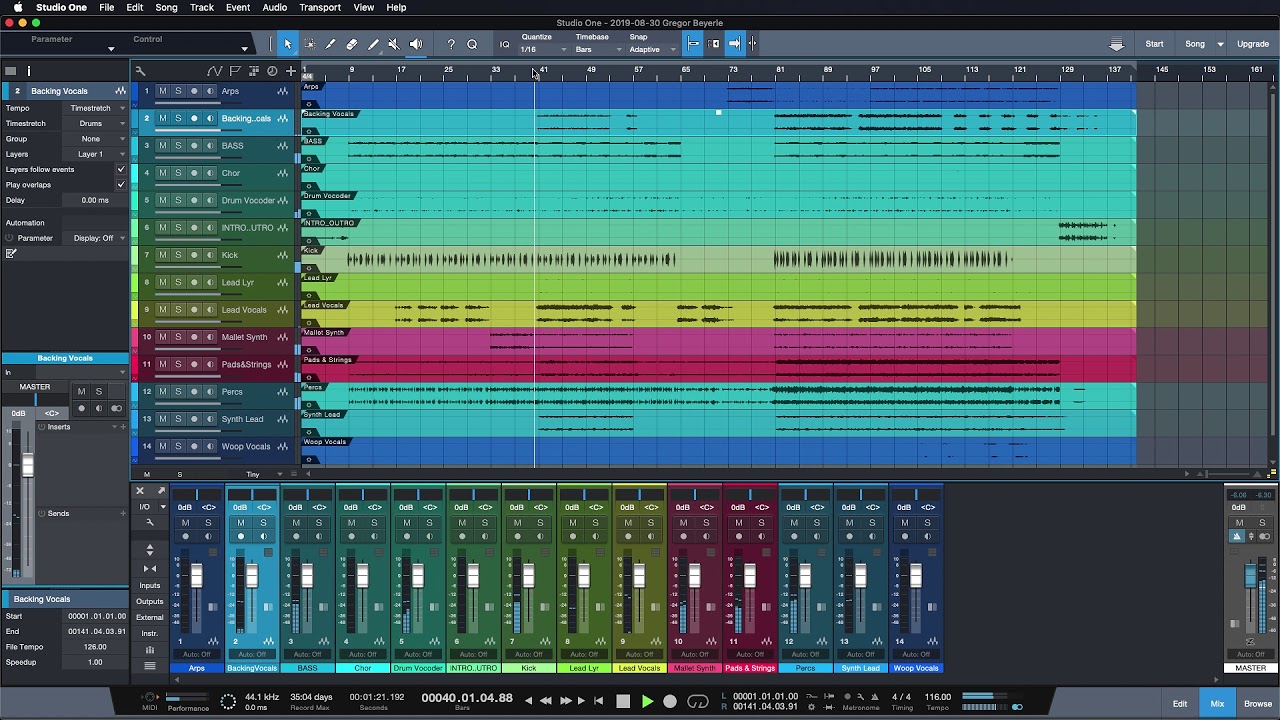This screenshot has width=1280, height=720.
Task: Mute the Pads&Strings track
Action: 163,364
